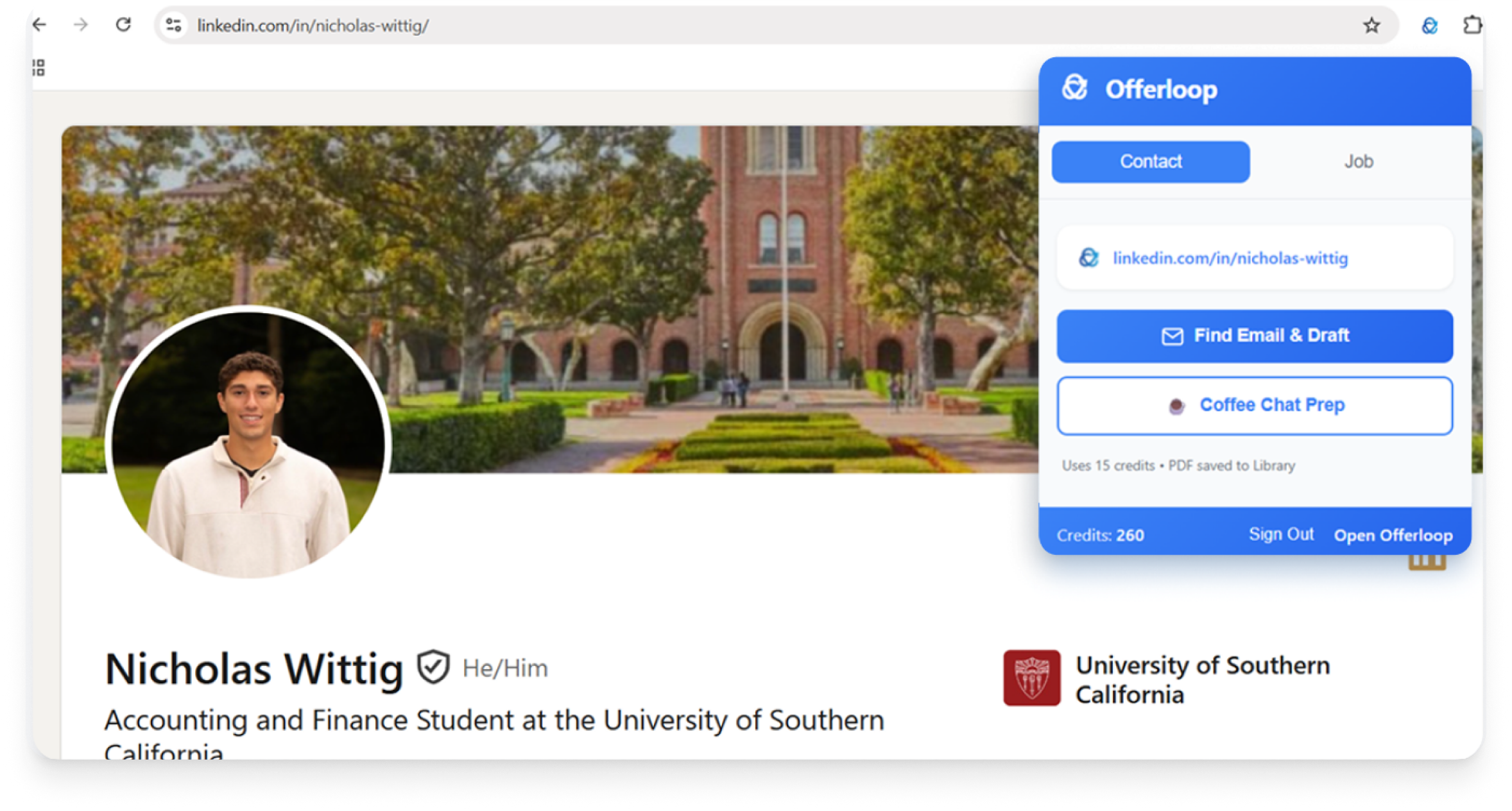Open site information icon in address bar
The image size is (1512, 811).
[174, 25]
